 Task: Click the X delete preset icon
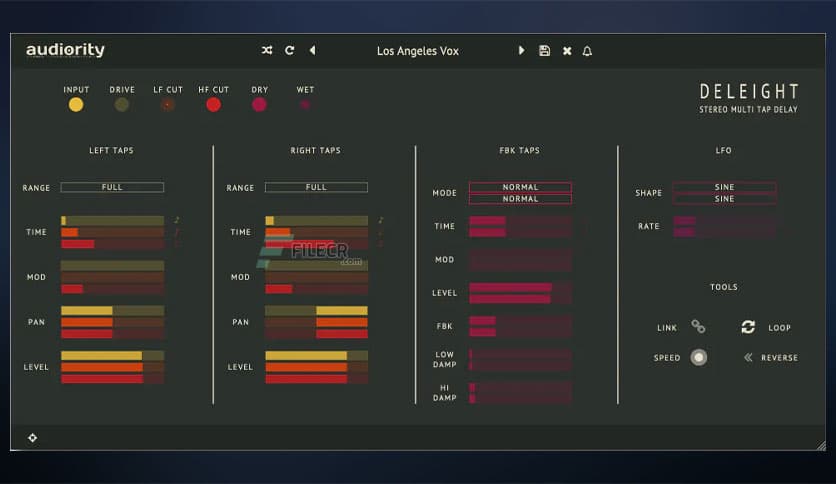point(567,51)
